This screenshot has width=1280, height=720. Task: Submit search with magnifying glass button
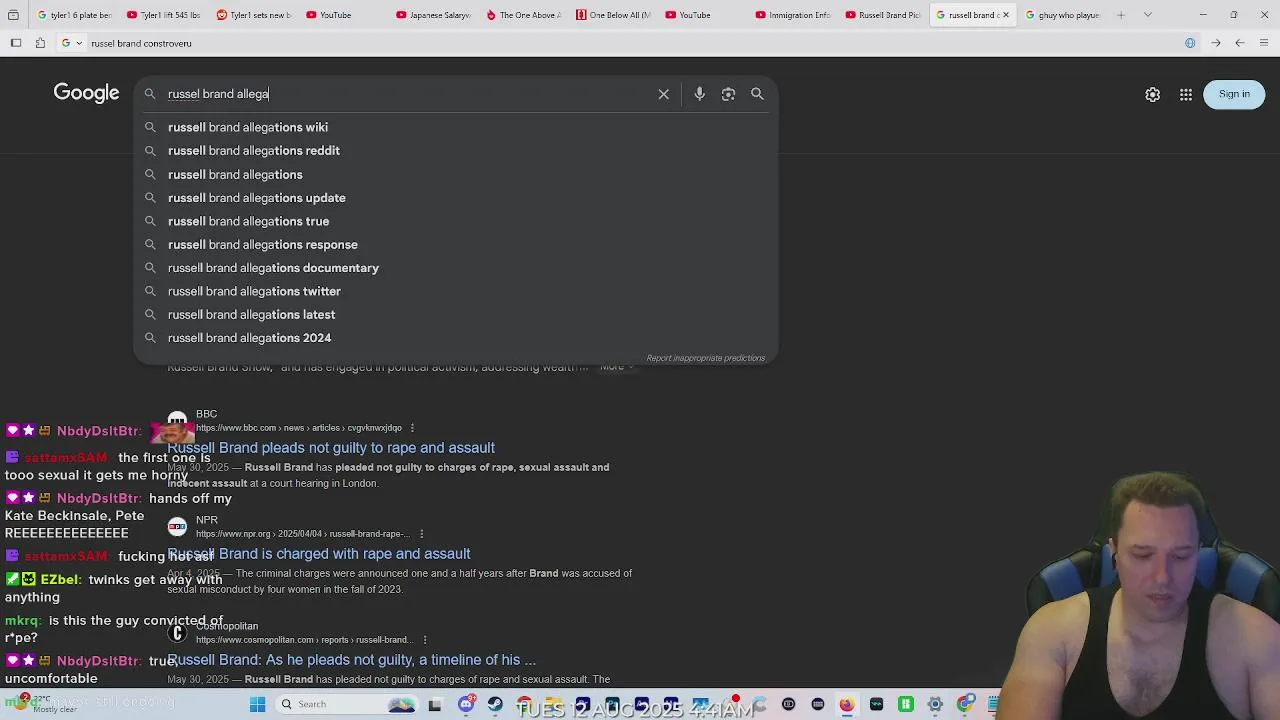757,94
